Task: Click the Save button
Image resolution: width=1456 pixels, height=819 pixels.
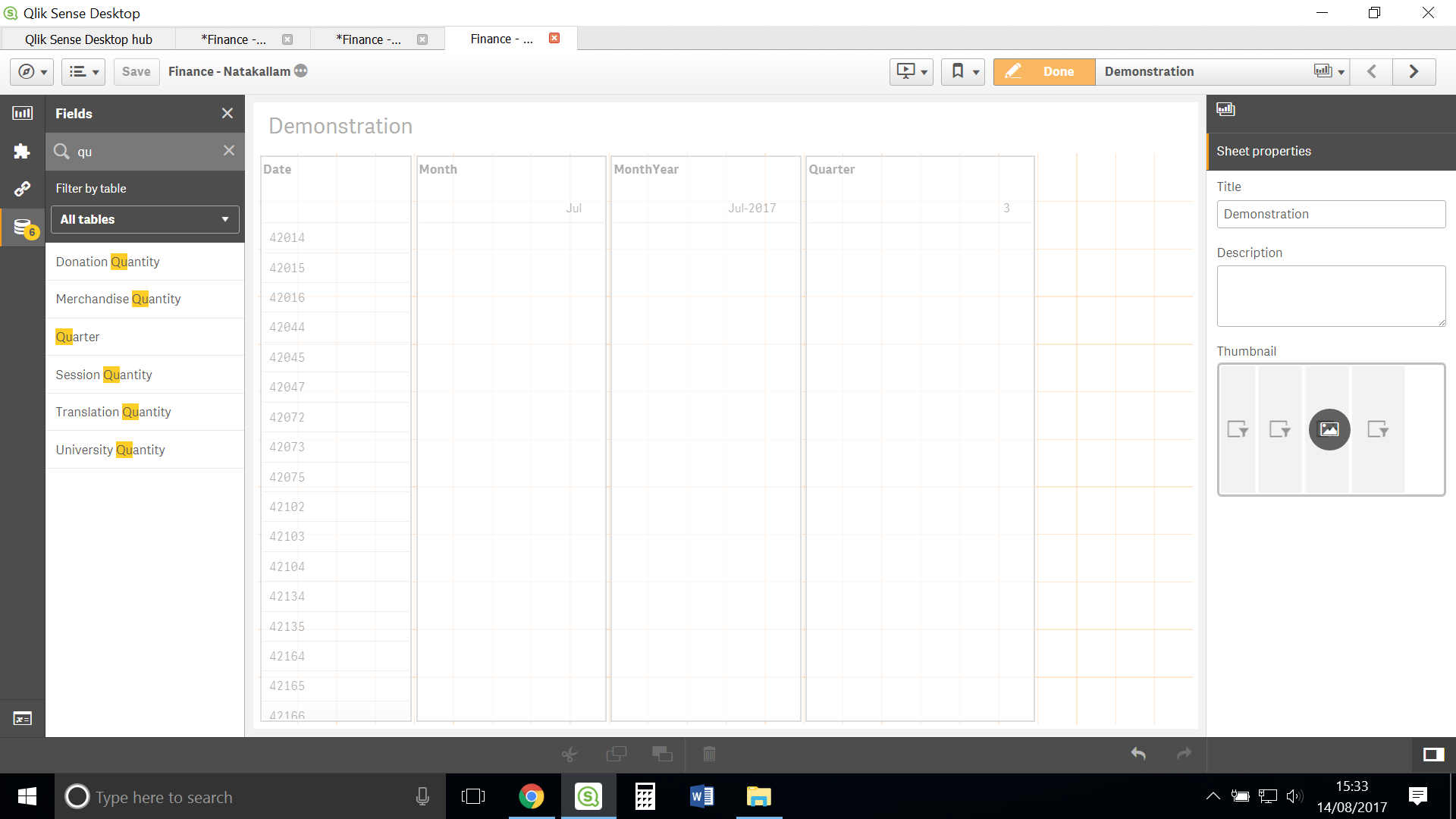Action: pyautogui.click(x=136, y=71)
